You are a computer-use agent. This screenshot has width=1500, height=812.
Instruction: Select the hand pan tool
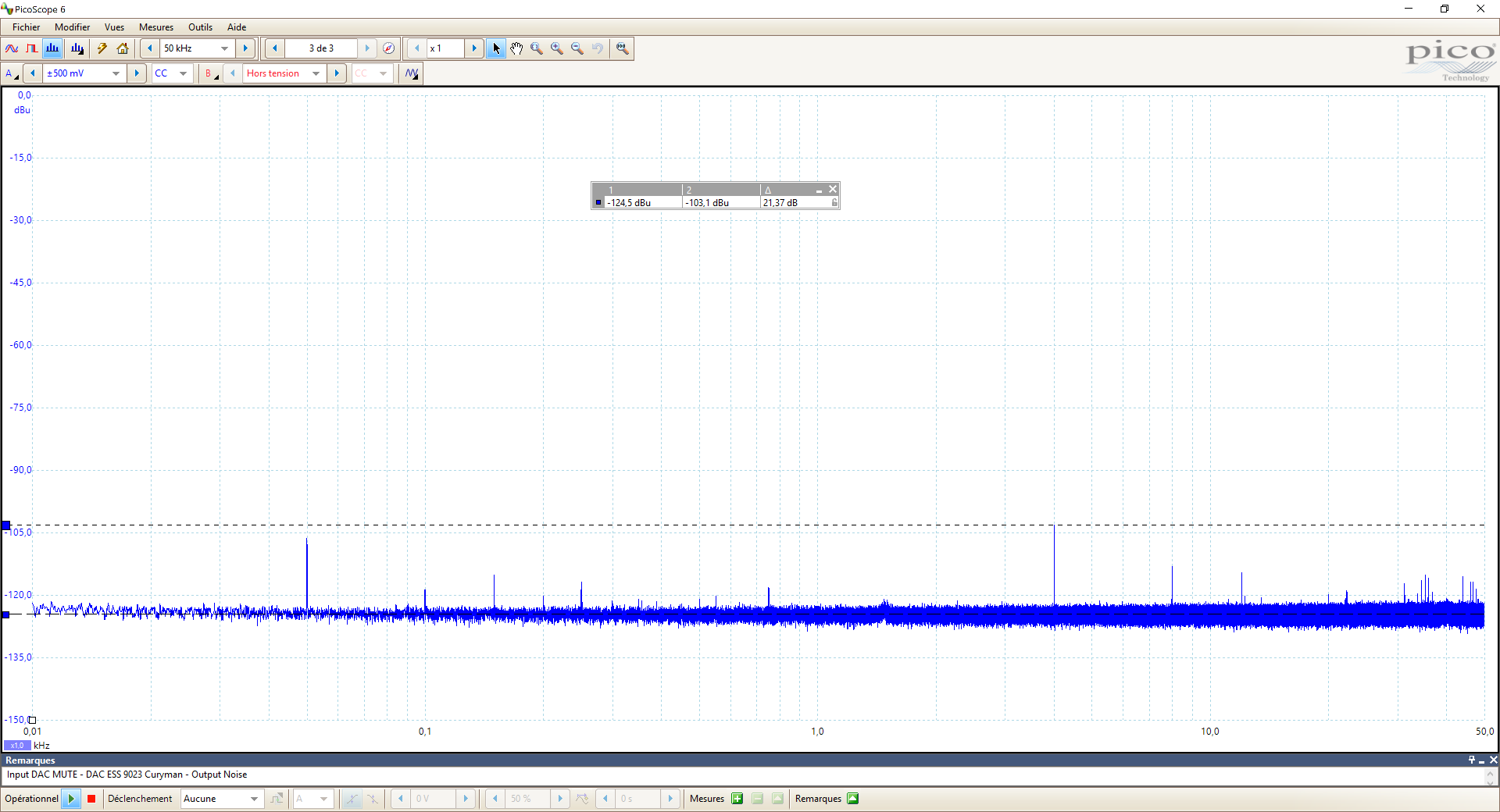pos(516,48)
